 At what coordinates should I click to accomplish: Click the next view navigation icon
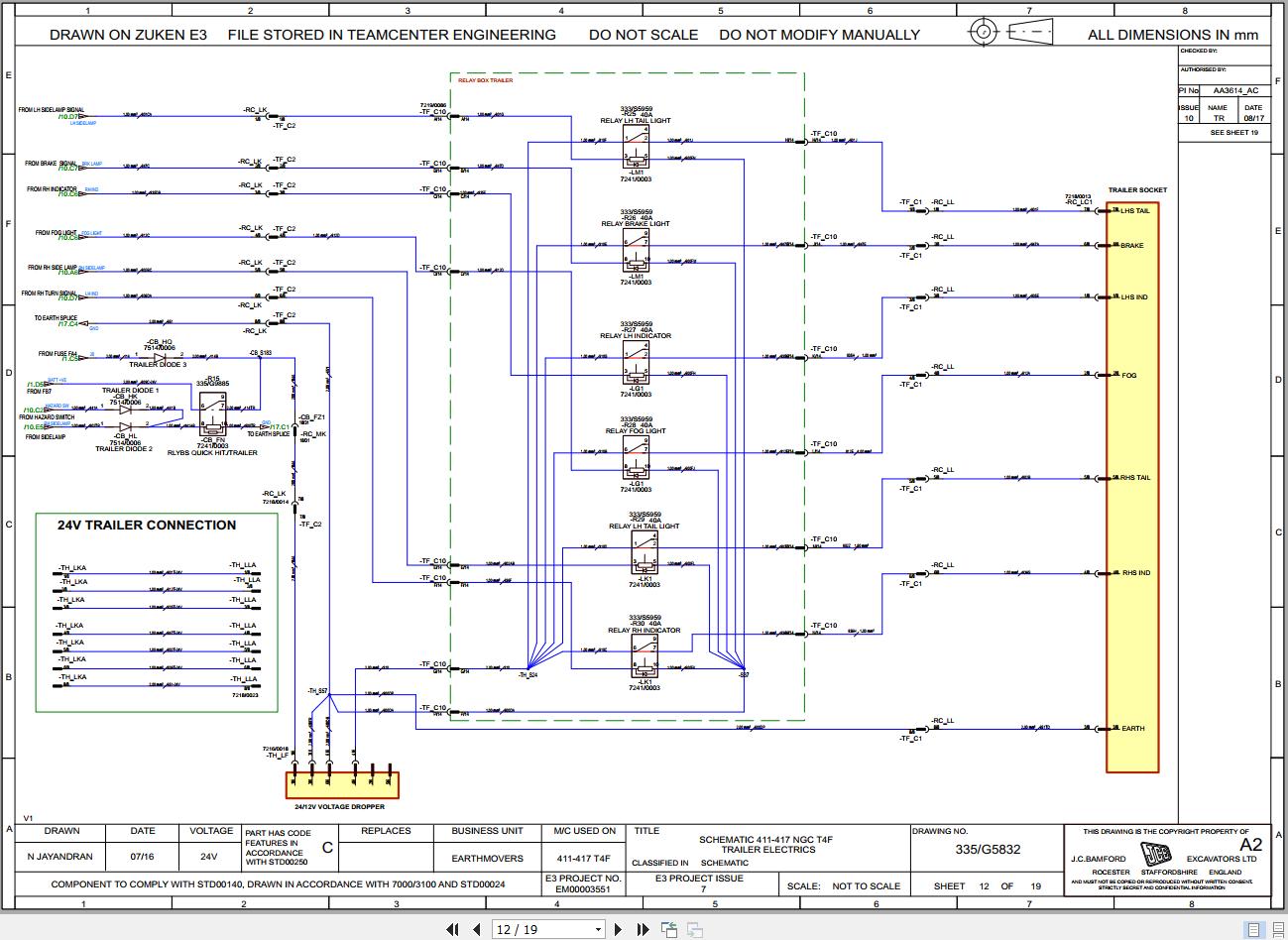pos(694,929)
